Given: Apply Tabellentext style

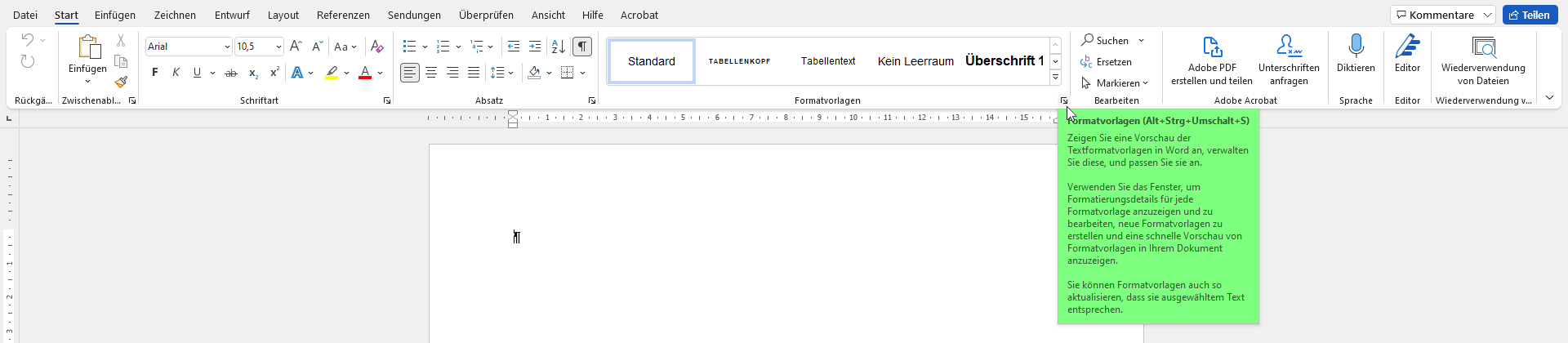Looking at the screenshot, I should (828, 61).
